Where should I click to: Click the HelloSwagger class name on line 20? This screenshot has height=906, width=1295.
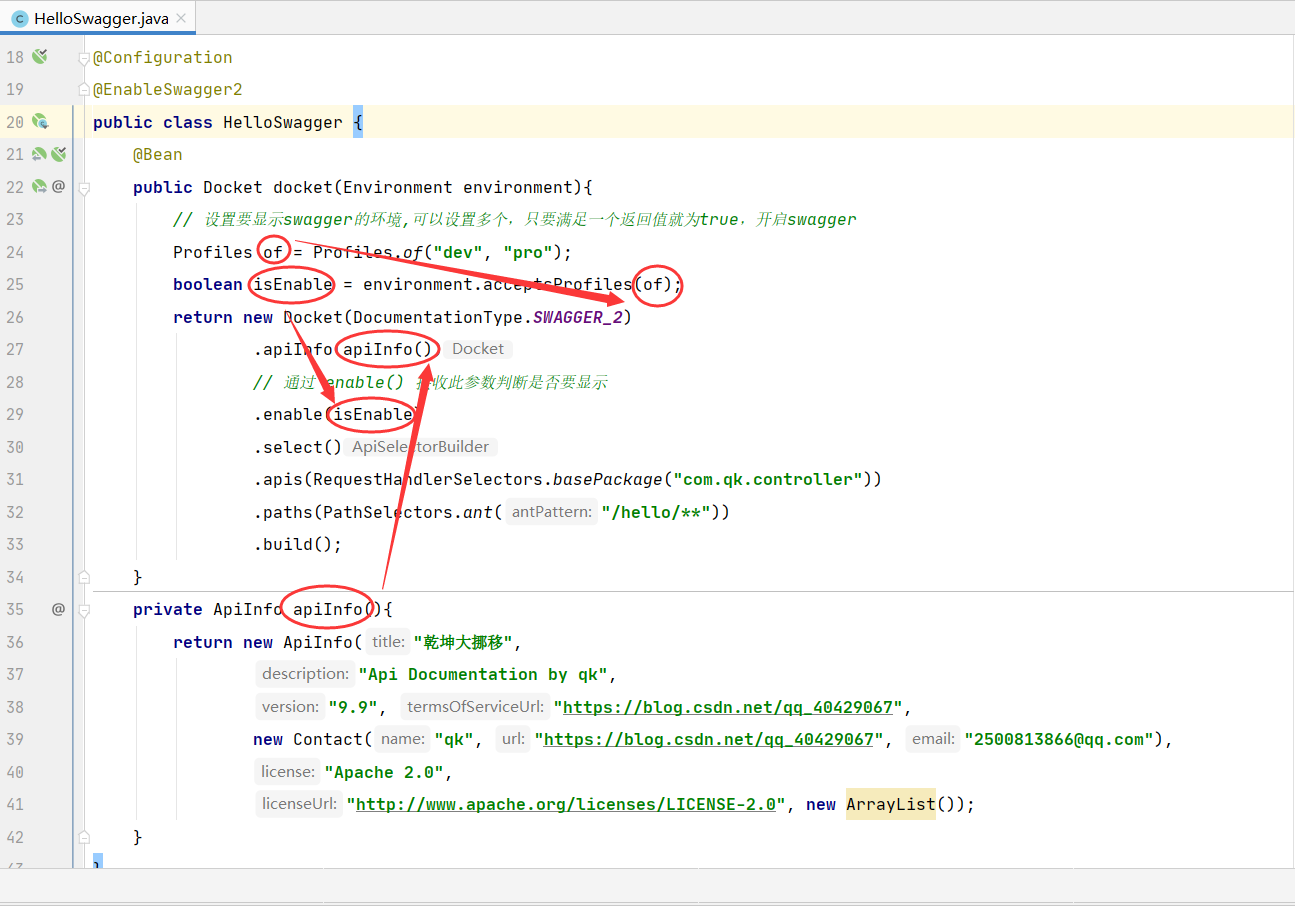tap(283, 122)
